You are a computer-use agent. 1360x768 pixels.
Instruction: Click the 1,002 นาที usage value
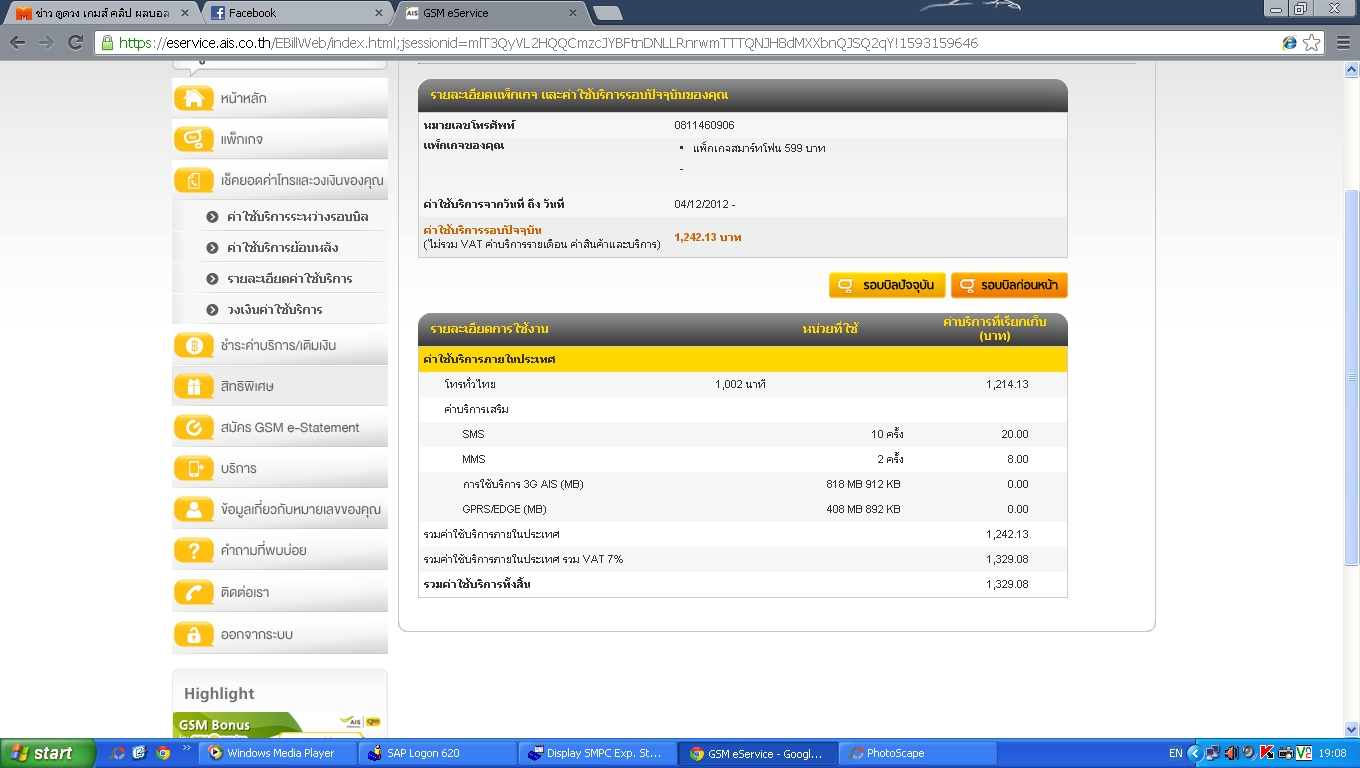740,384
